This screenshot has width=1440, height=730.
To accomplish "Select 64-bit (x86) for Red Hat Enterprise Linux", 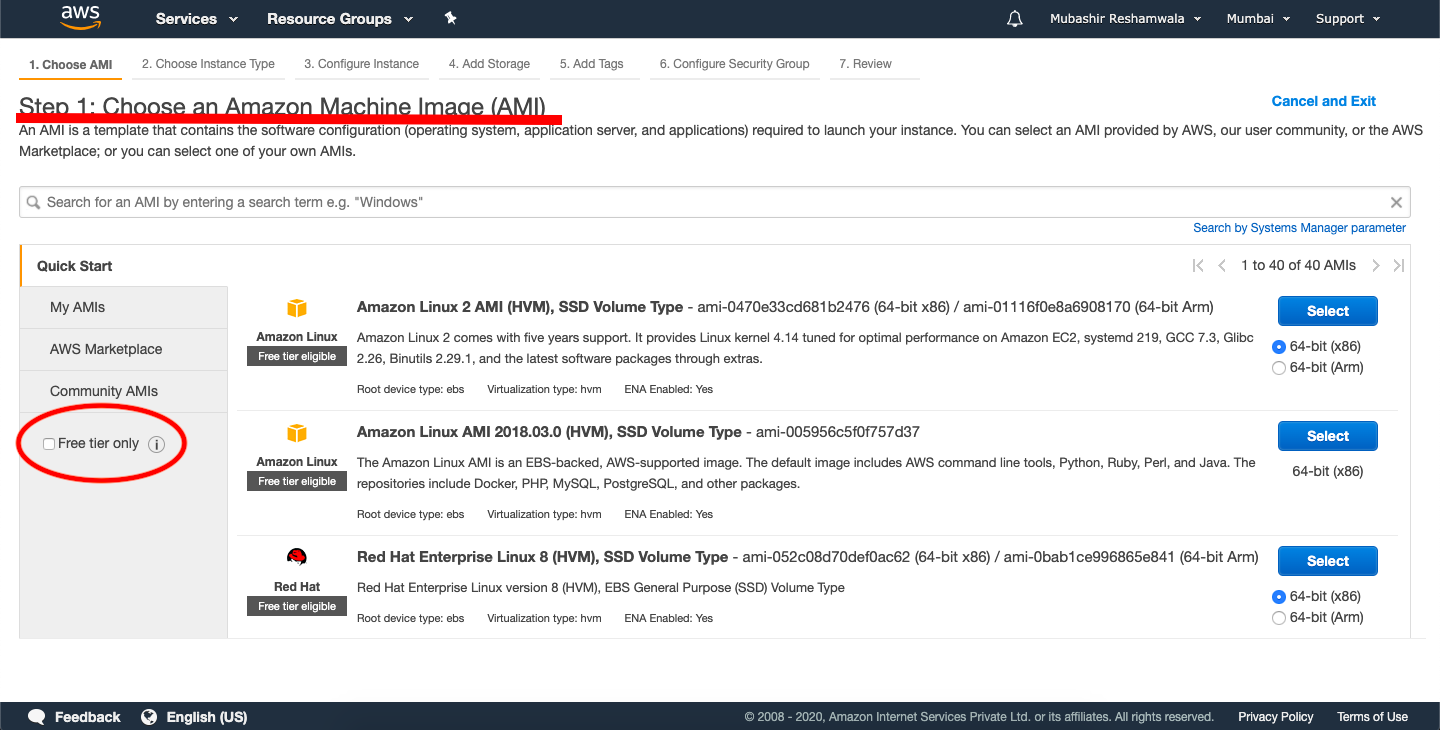I will tap(1278, 597).
